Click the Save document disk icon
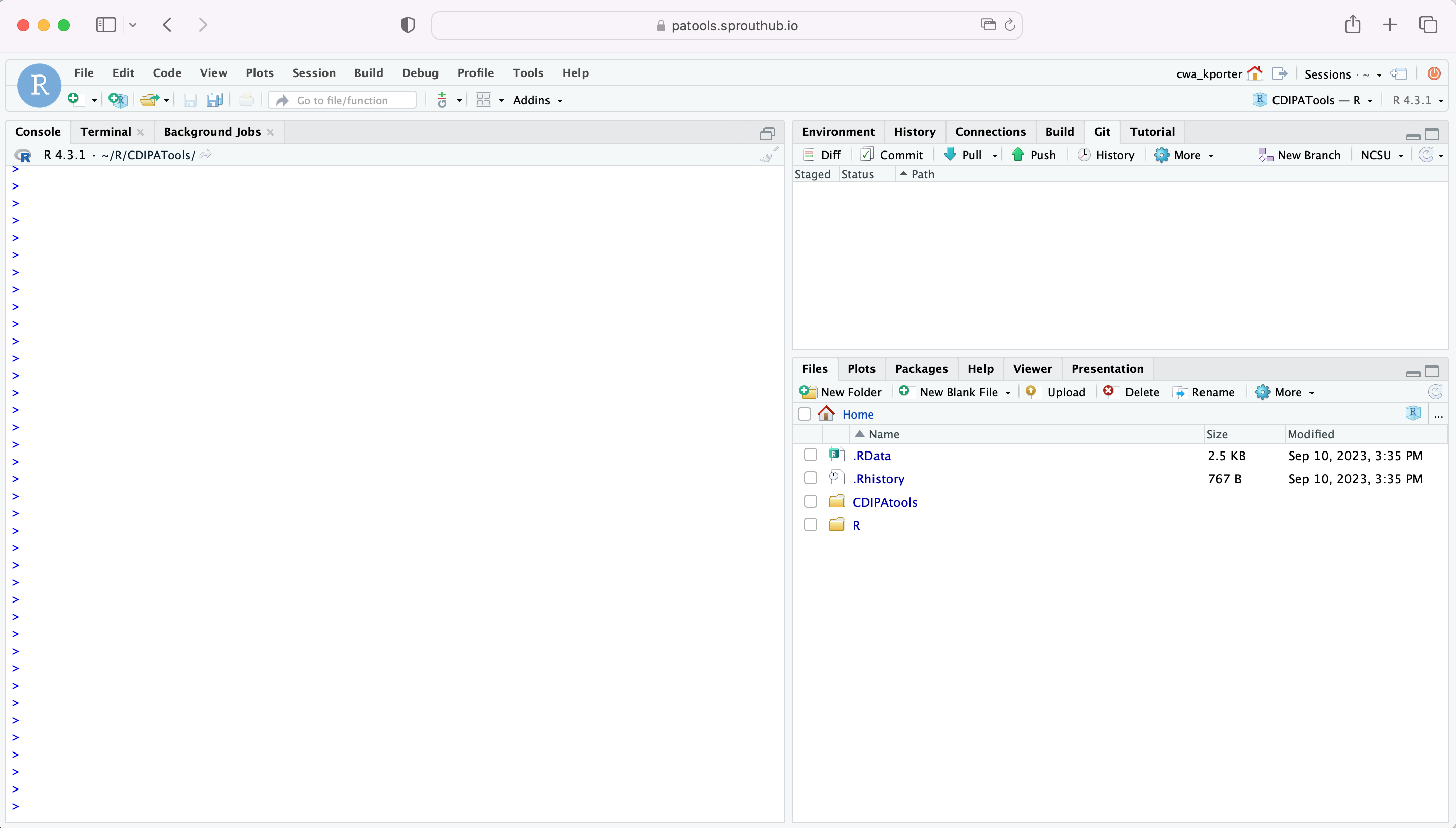This screenshot has height=828, width=1456. click(x=190, y=101)
